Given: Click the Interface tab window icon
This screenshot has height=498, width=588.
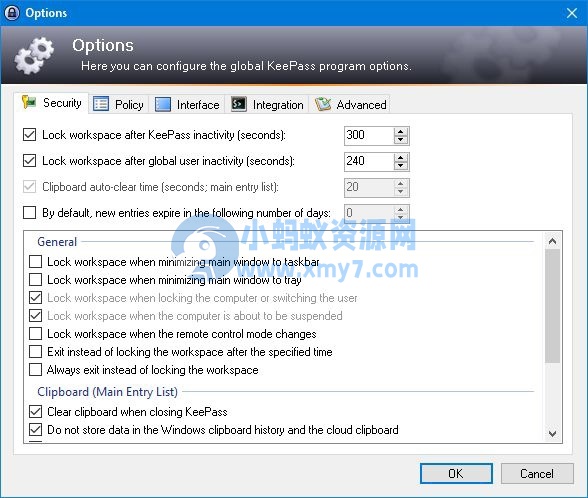Looking at the screenshot, I should coord(163,104).
